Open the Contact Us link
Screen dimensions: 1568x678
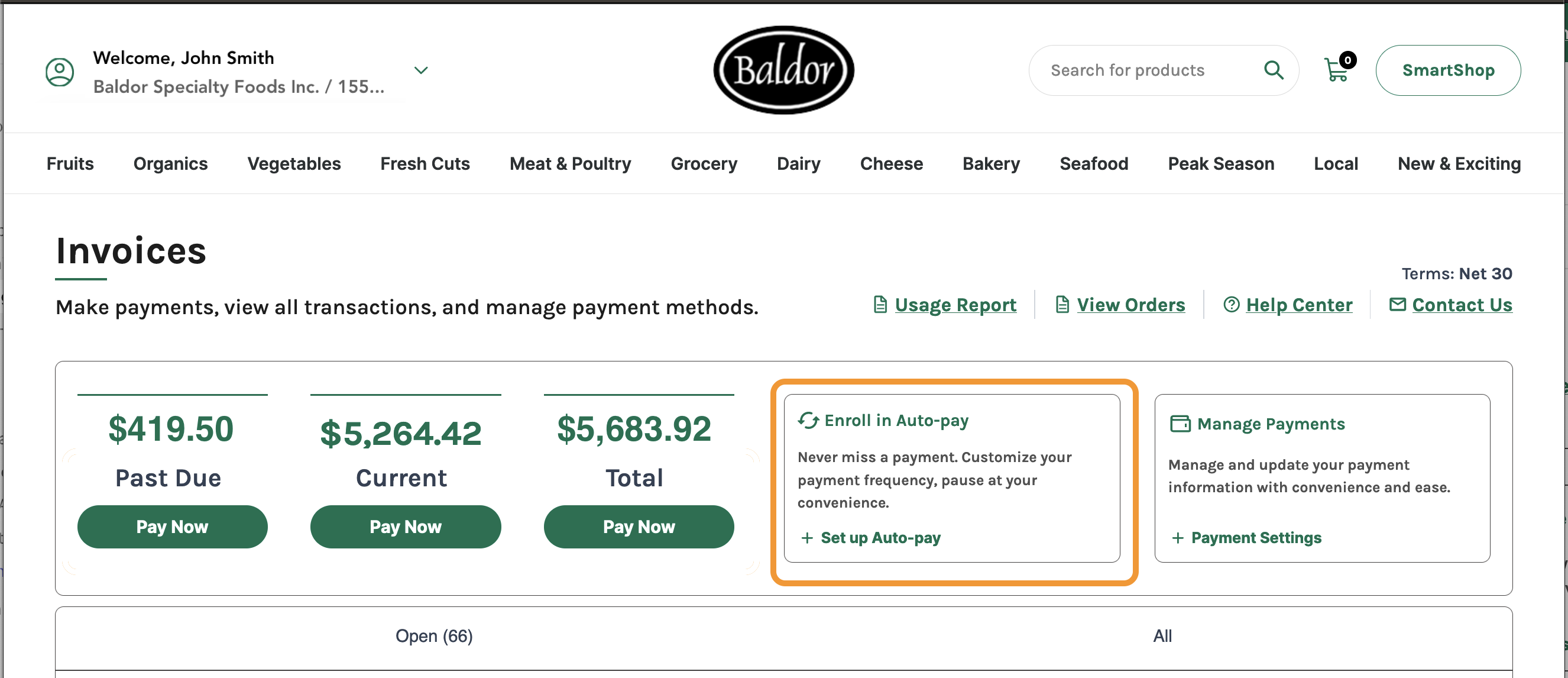click(1462, 305)
